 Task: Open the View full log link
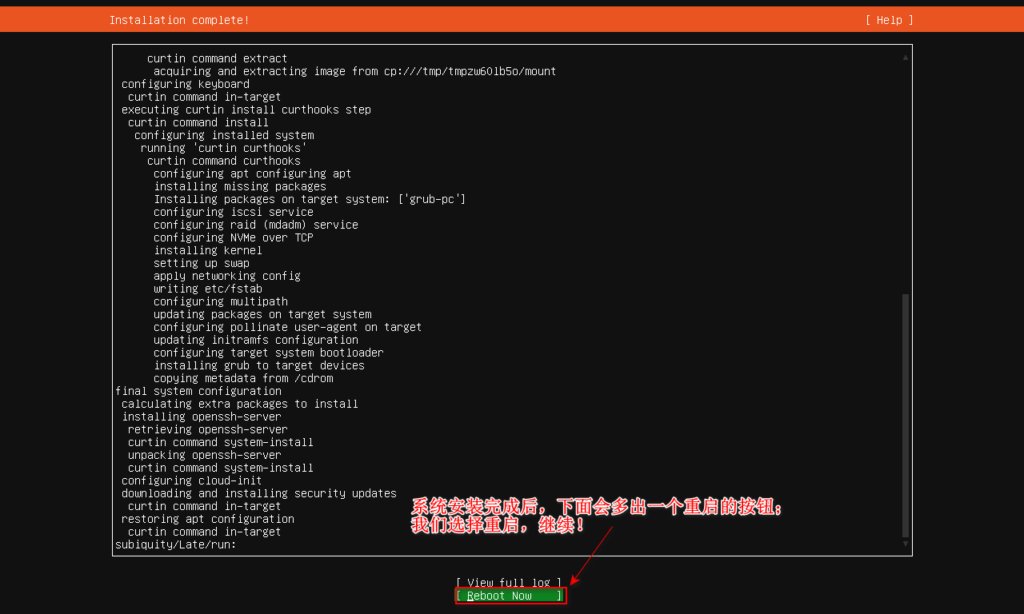(510, 582)
